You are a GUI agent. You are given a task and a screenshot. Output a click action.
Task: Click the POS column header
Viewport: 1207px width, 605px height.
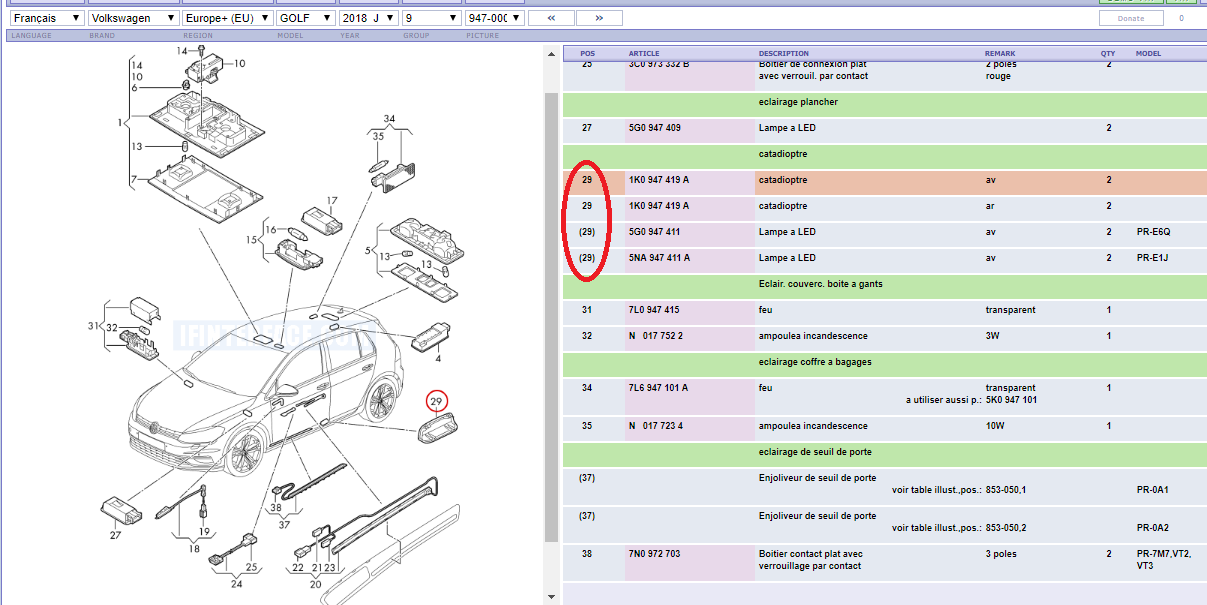[588, 53]
